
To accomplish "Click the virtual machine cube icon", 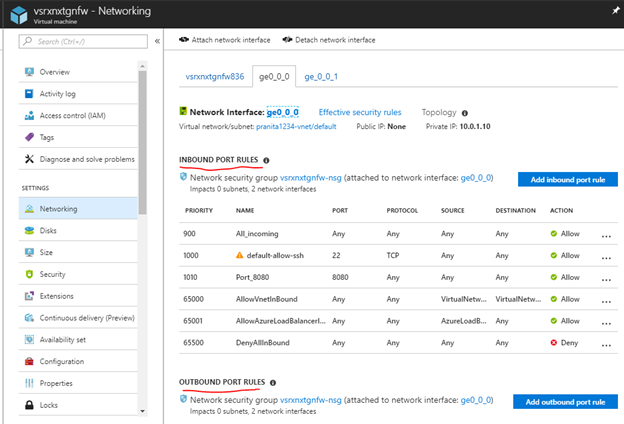I will [x=19, y=15].
